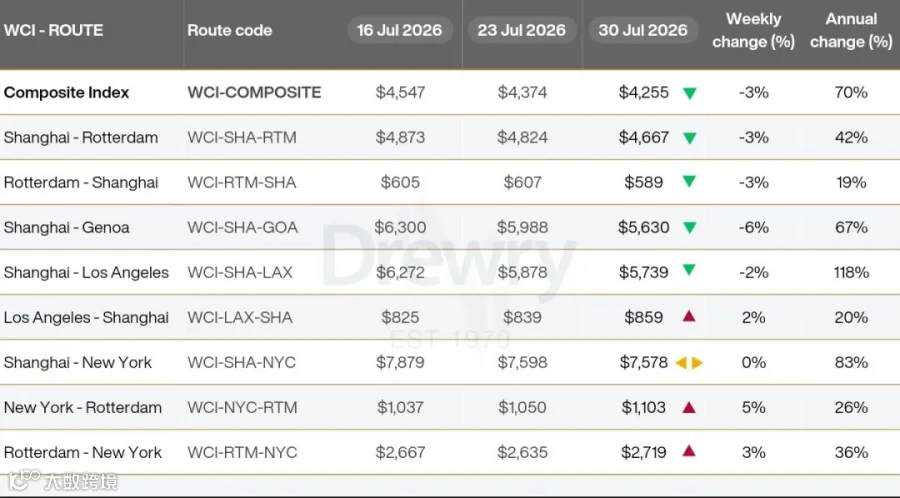Image resolution: width=900 pixels, height=498 pixels.
Task: Open the Shanghai - Los Angeles route row
Action: pyautogui.click(x=450, y=272)
